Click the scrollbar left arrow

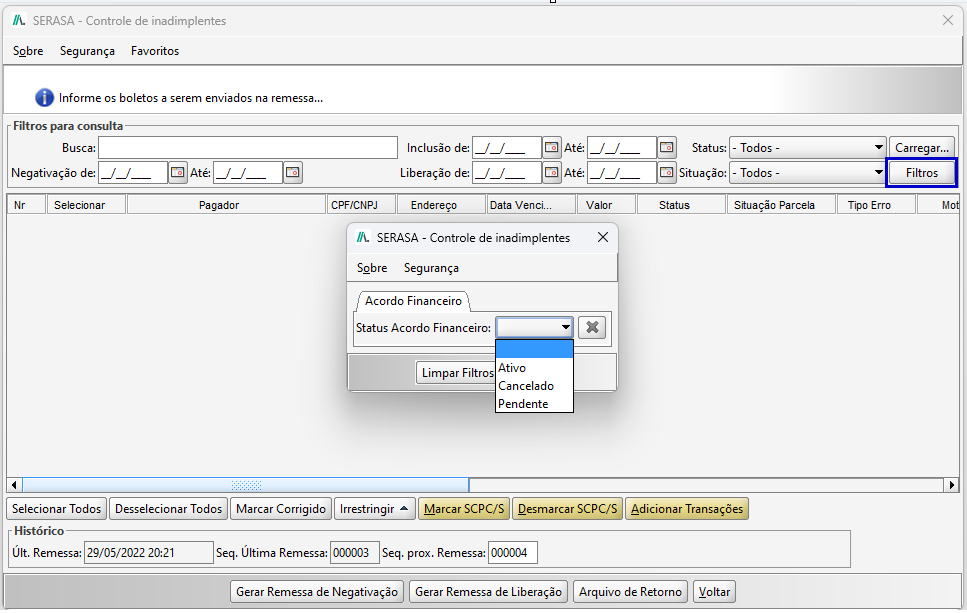pos(14,485)
